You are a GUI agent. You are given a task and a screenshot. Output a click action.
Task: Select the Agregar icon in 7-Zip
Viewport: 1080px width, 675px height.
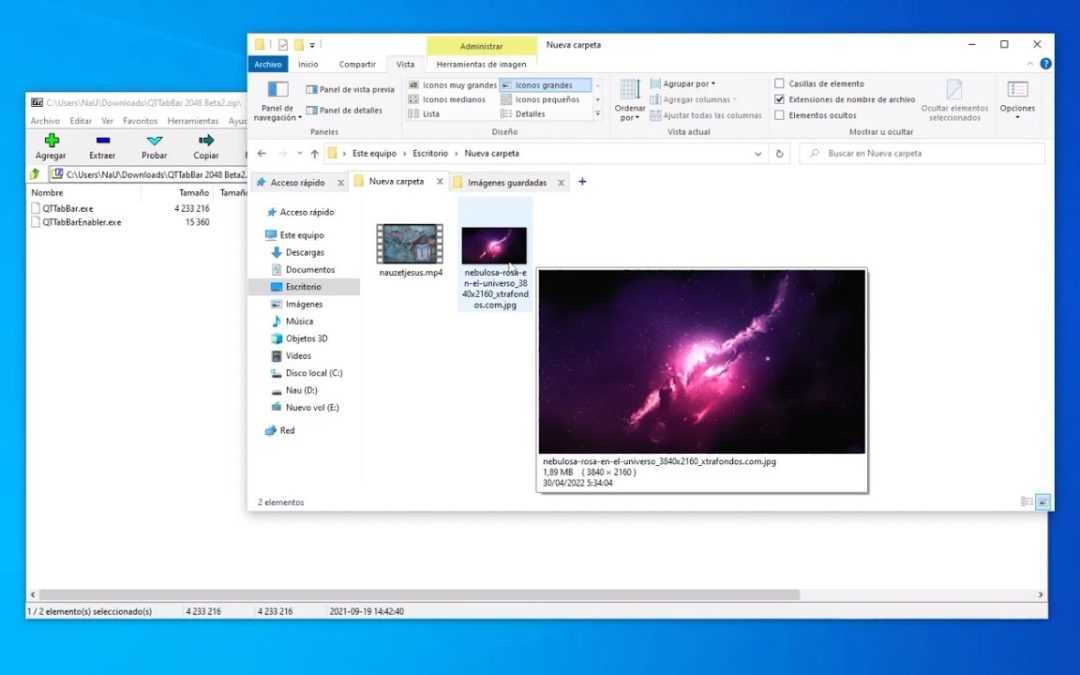(x=49, y=147)
